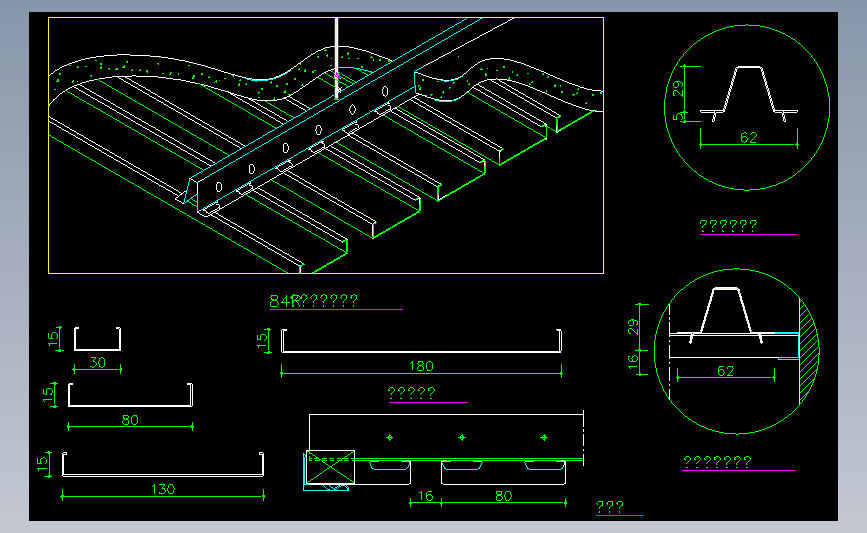Click the vertical hanger rod in the isometric view

(336, 59)
